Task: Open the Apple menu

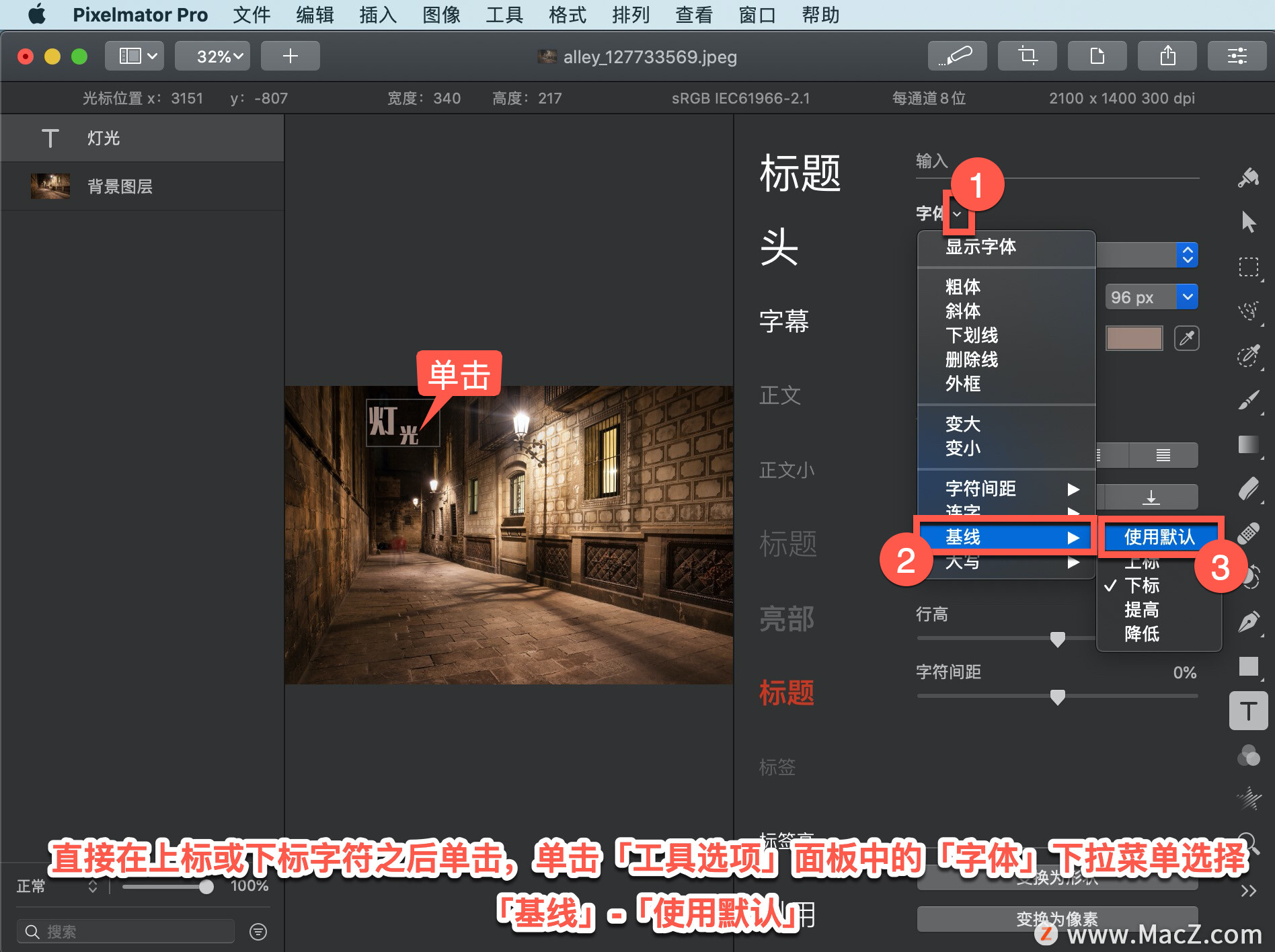Action: tap(37, 14)
